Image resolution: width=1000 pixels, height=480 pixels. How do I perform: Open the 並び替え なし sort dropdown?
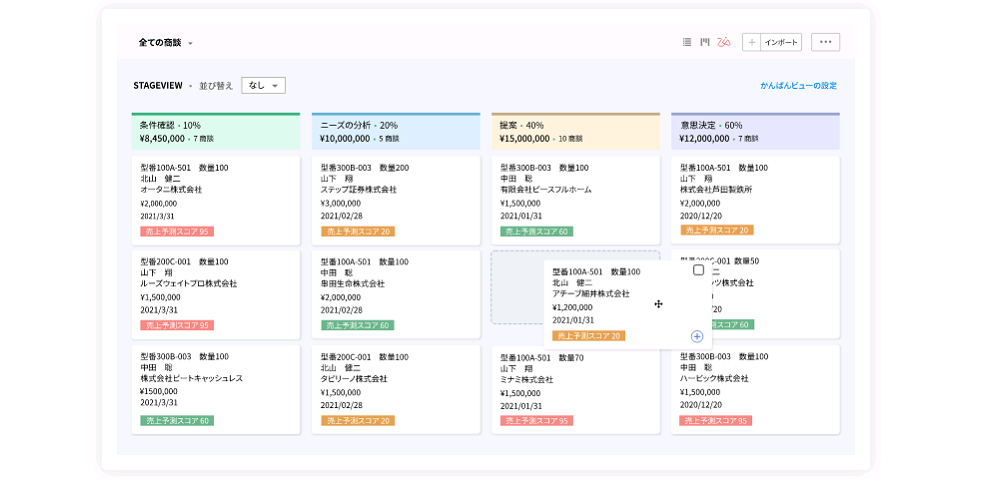(263, 85)
